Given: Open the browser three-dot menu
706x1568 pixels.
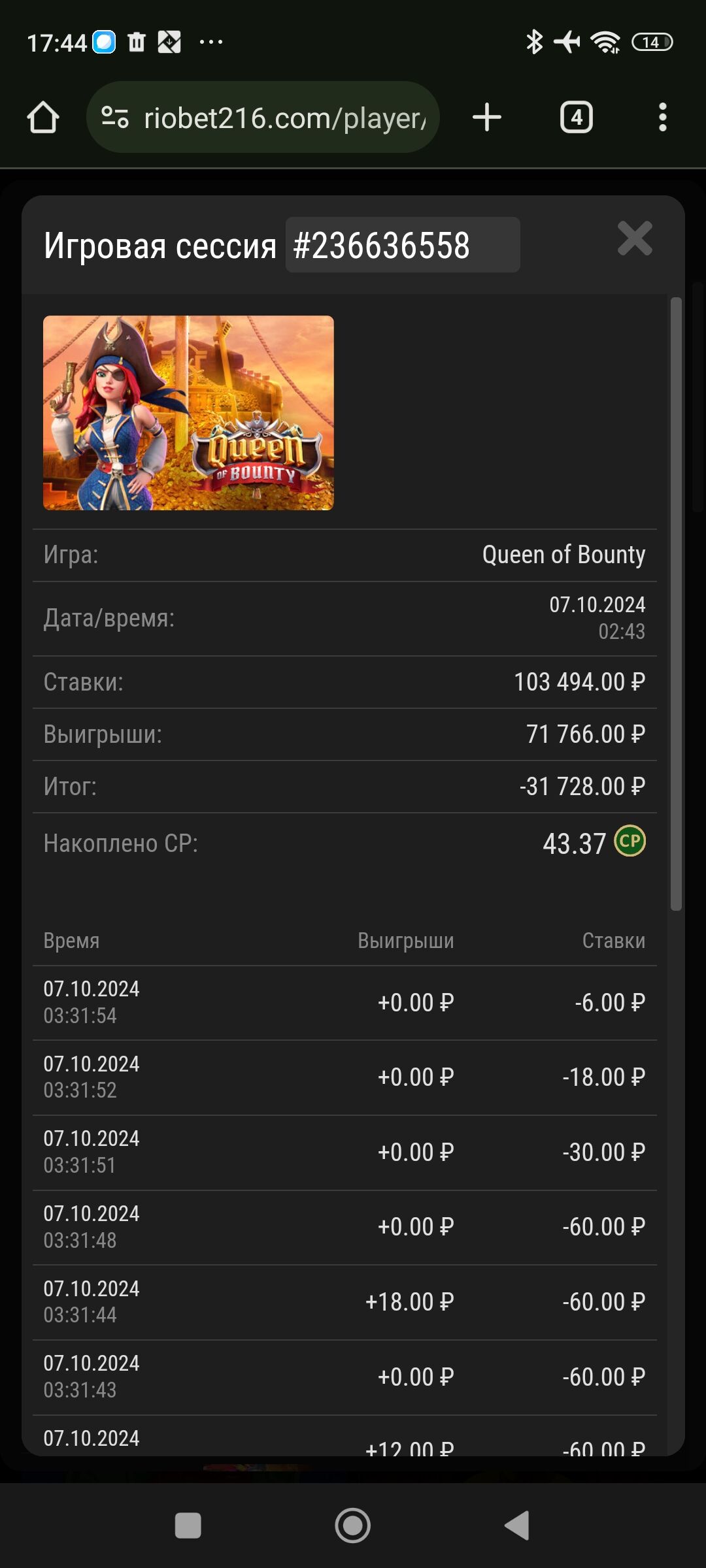Looking at the screenshot, I should (x=663, y=118).
